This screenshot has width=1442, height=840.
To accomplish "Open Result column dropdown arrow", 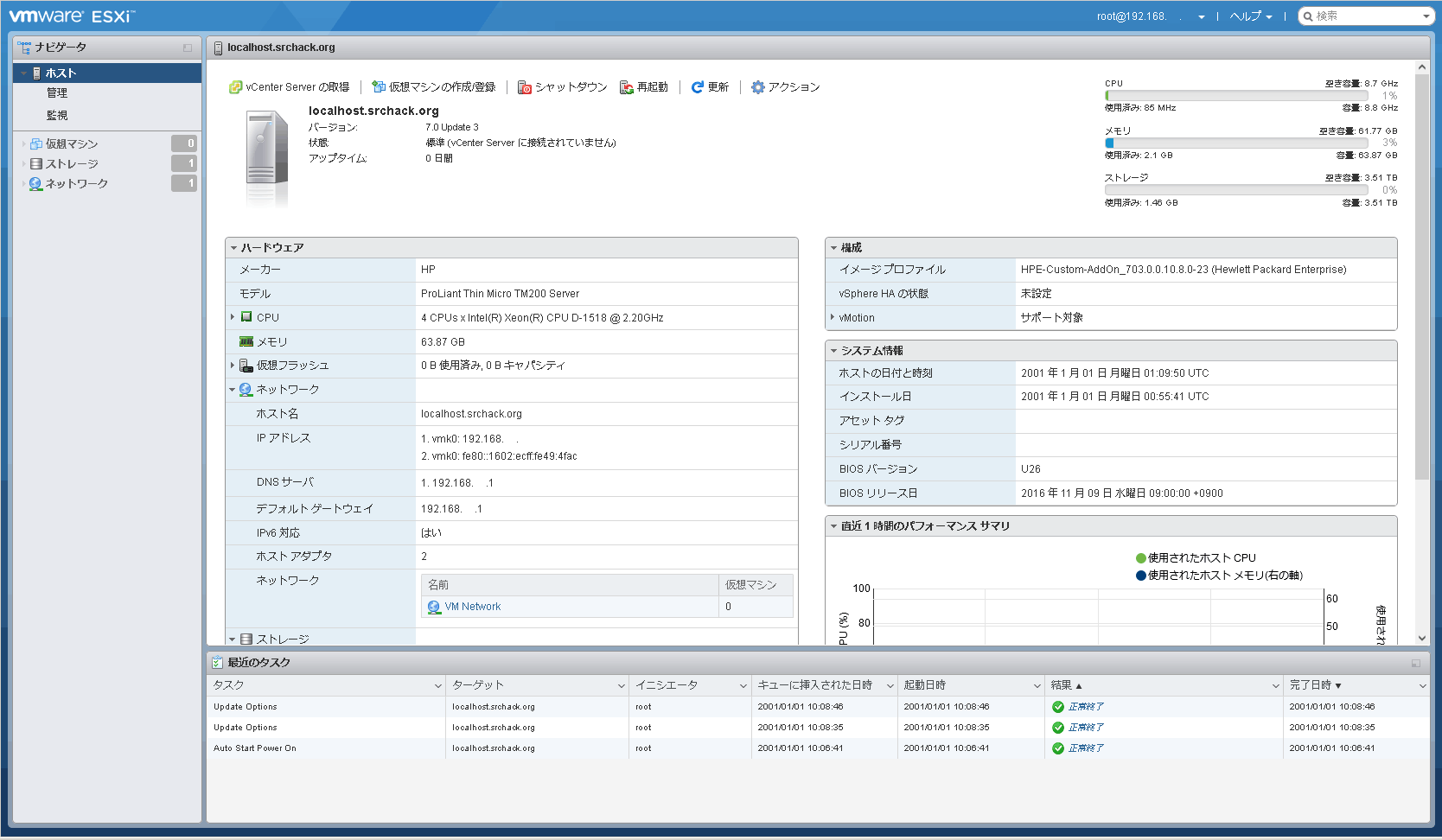I will (1276, 686).
